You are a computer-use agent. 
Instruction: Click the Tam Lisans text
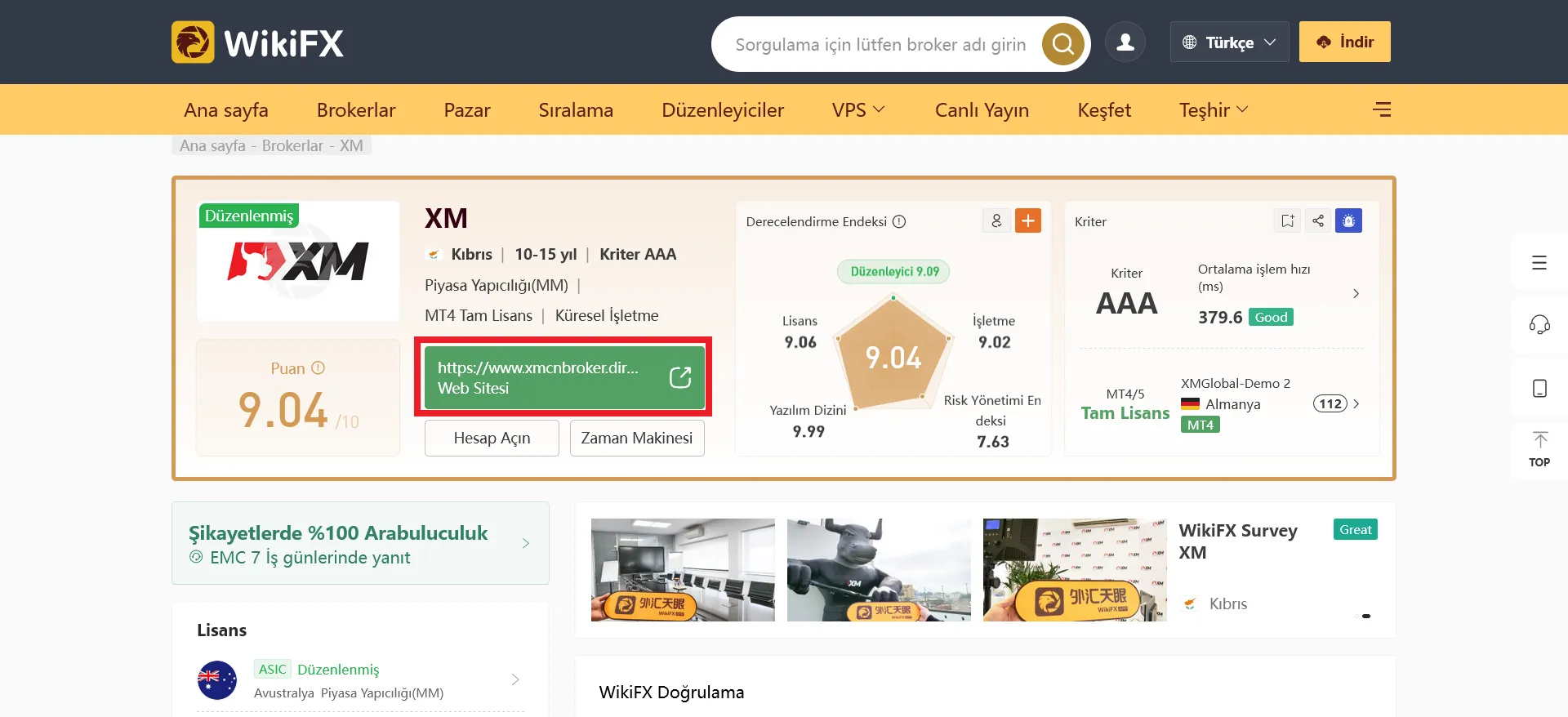(x=1125, y=413)
